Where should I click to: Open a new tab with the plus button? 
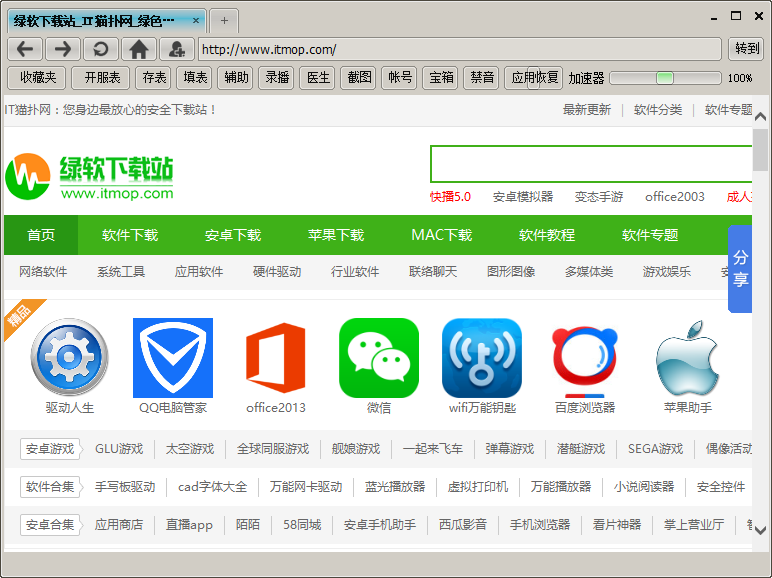point(224,21)
